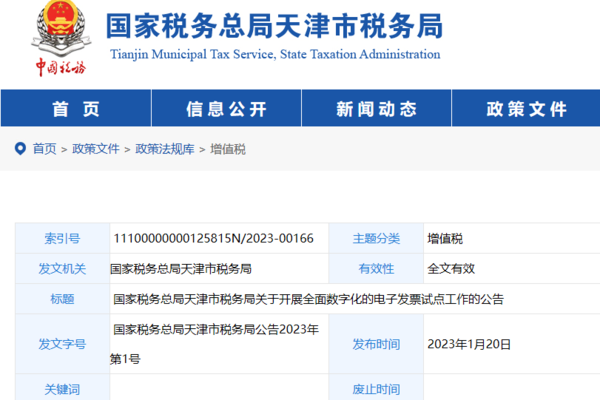The height and width of the screenshot is (400, 600).
Task: Open the 信息公开 navigation tab
Action: (227, 108)
